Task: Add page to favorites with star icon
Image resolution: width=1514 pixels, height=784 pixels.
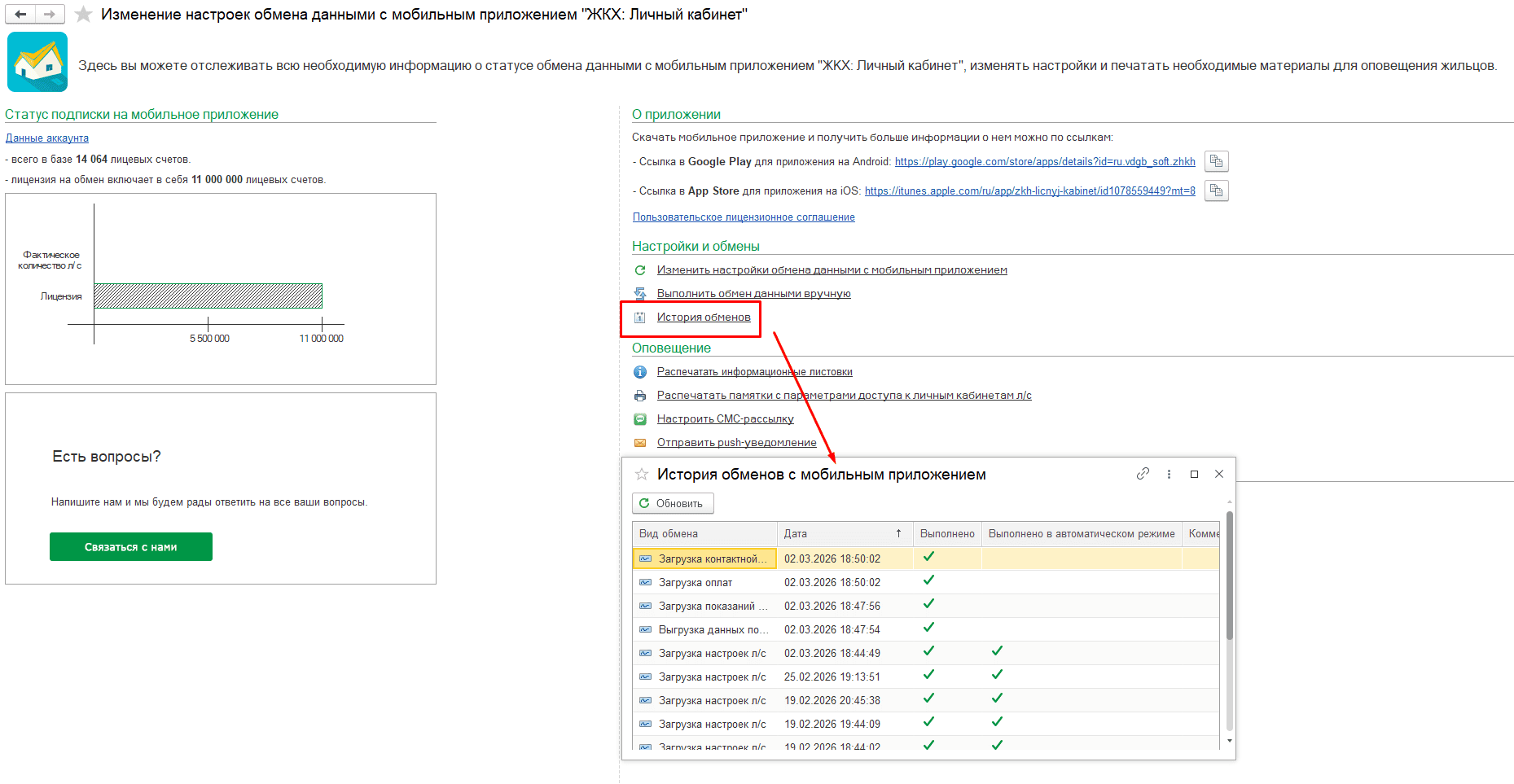Action: coord(83,15)
